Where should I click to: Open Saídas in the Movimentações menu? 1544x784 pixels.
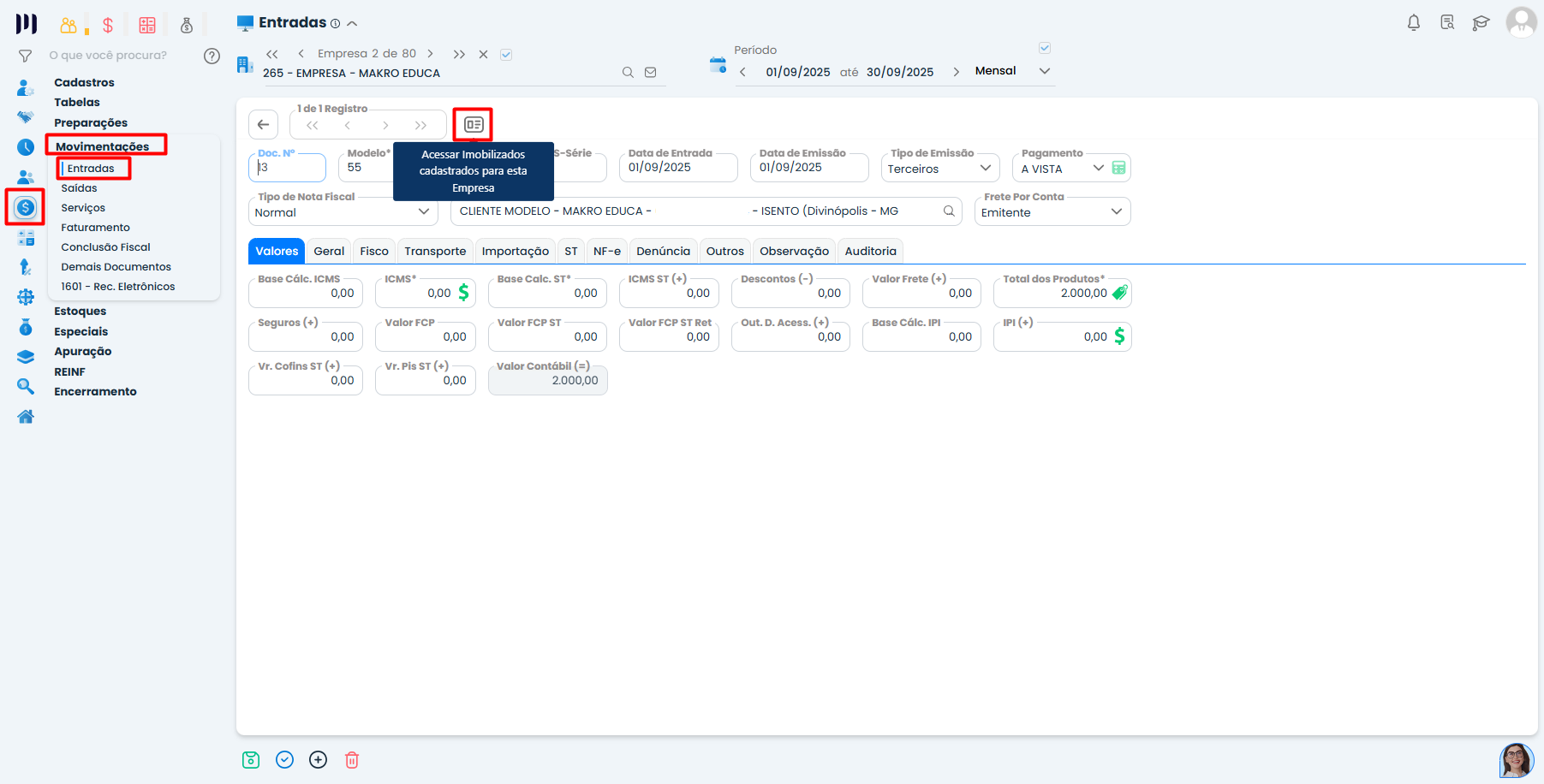(x=79, y=188)
